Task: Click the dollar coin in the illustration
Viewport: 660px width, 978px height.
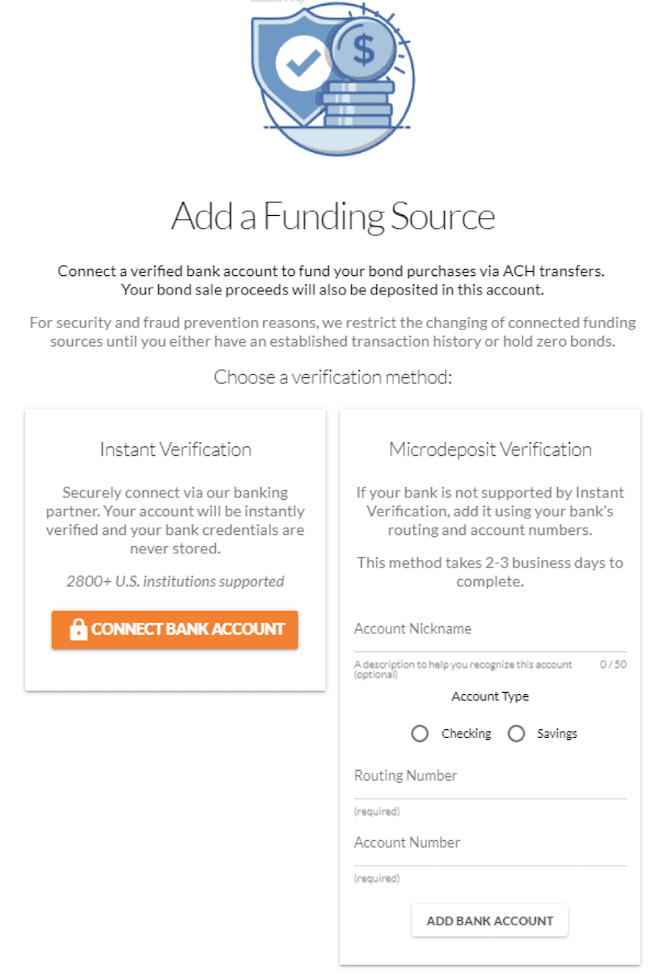Action: pyautogui.click(x=363, y=49)
